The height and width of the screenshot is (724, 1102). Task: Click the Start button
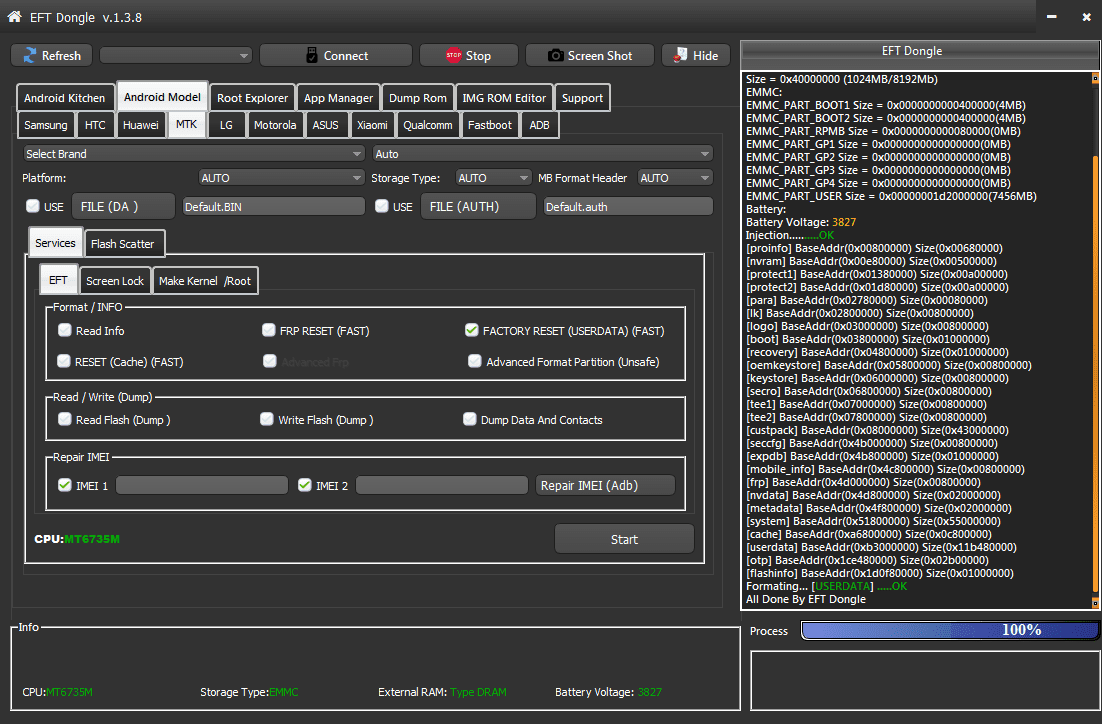click(x=624, y=539)
